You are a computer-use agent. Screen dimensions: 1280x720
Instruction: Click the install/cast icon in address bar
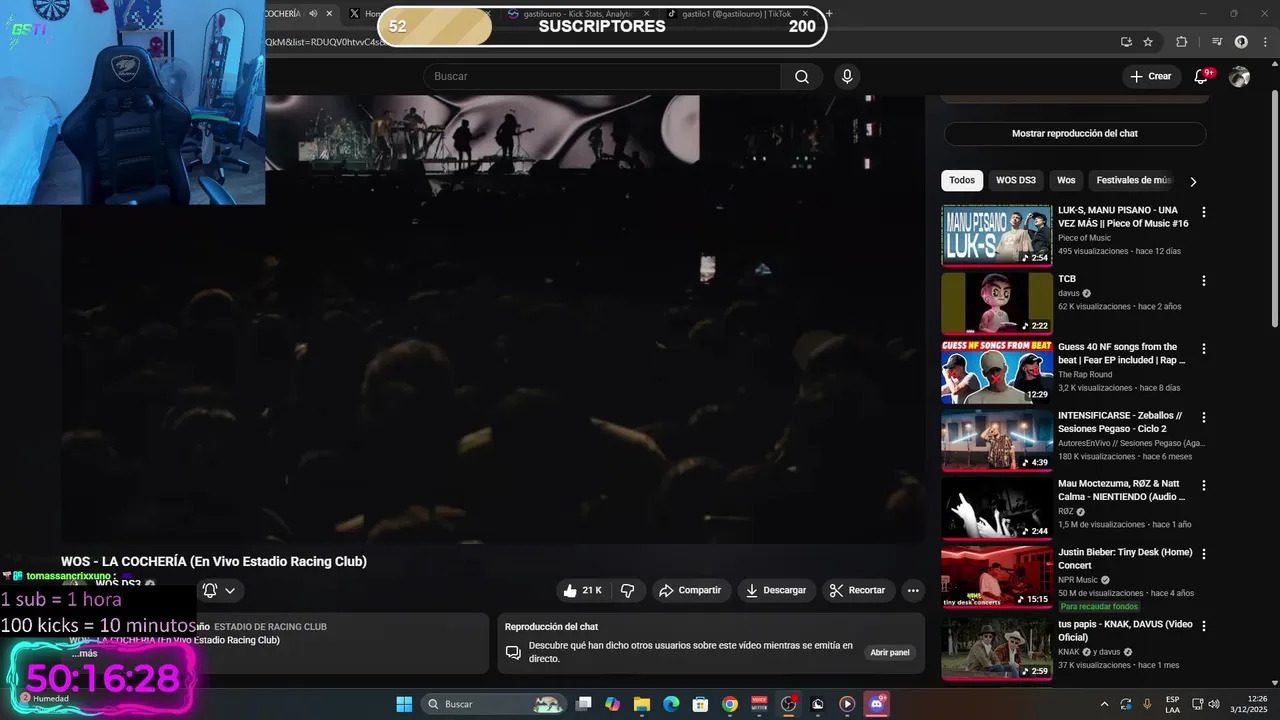pyautogui.click(x=1126, y=42)
